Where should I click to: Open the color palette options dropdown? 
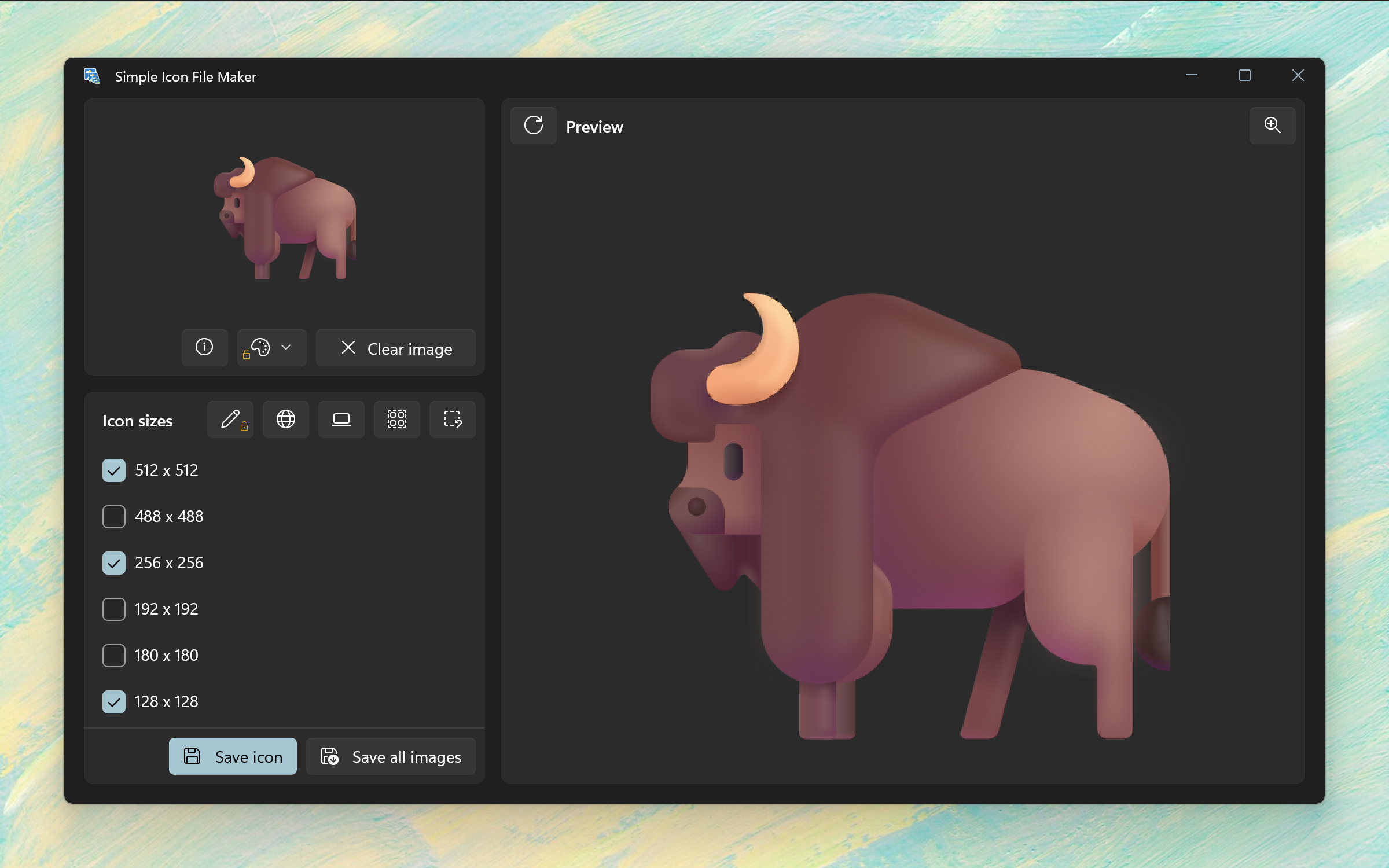pyautogui.click(x=271, y=348)
